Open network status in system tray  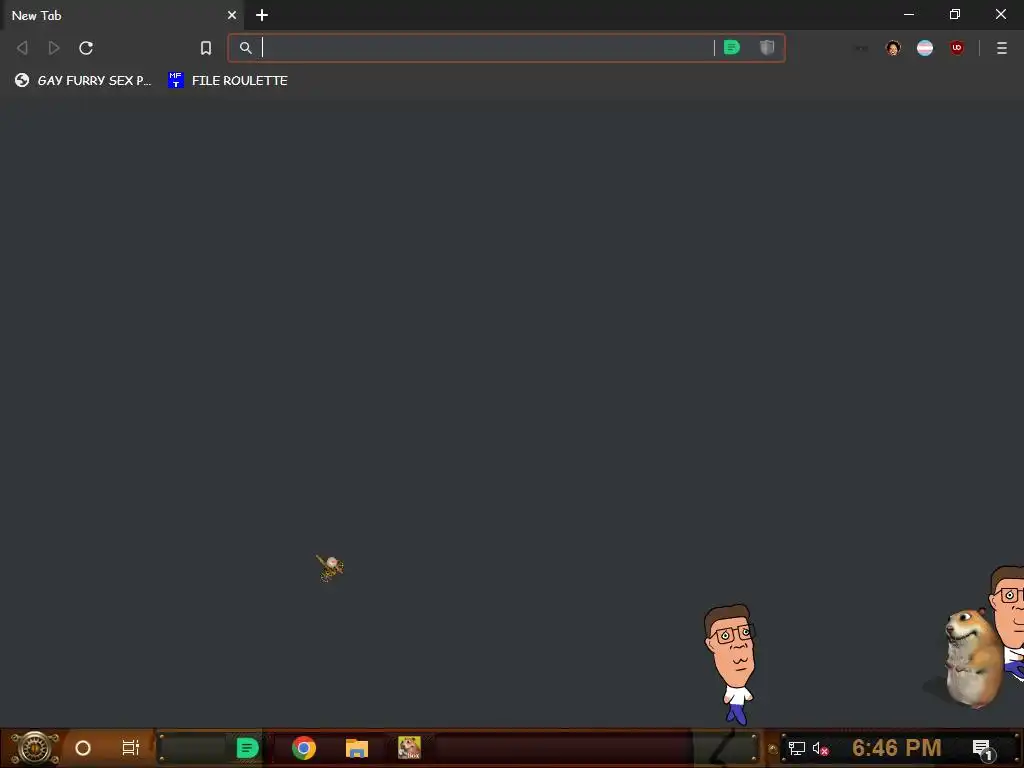click(x=797, y=748)
